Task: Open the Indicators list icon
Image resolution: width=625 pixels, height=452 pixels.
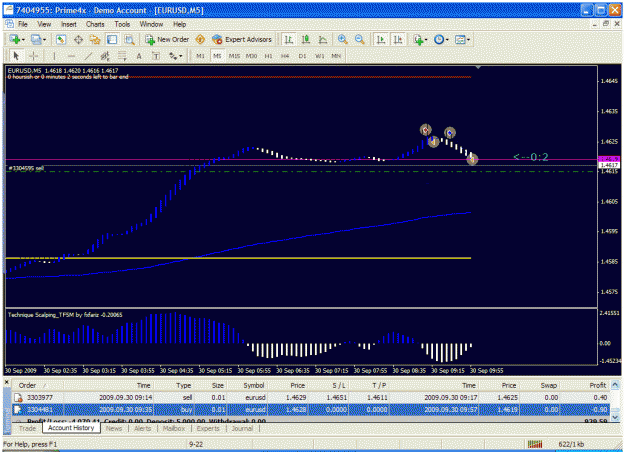Action: point(418,39)
